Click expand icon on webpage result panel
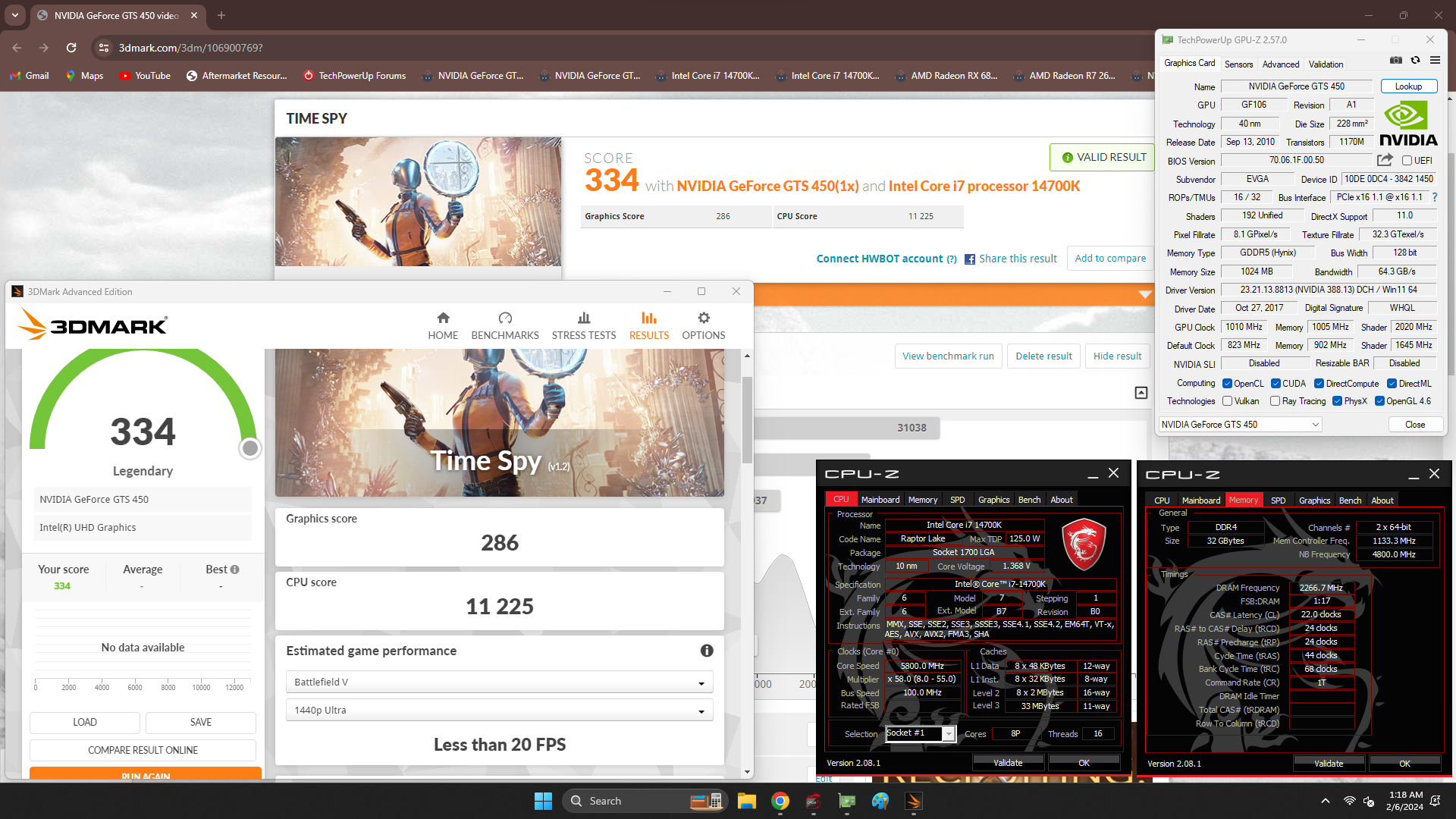This screenshot has height=819, width=1456. [x=1141, y=392]
